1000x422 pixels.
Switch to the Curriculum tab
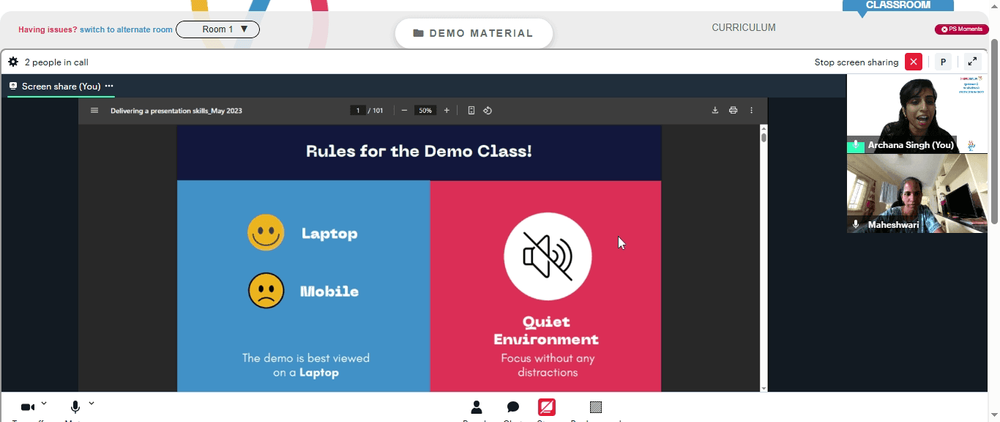pos(744,27)
